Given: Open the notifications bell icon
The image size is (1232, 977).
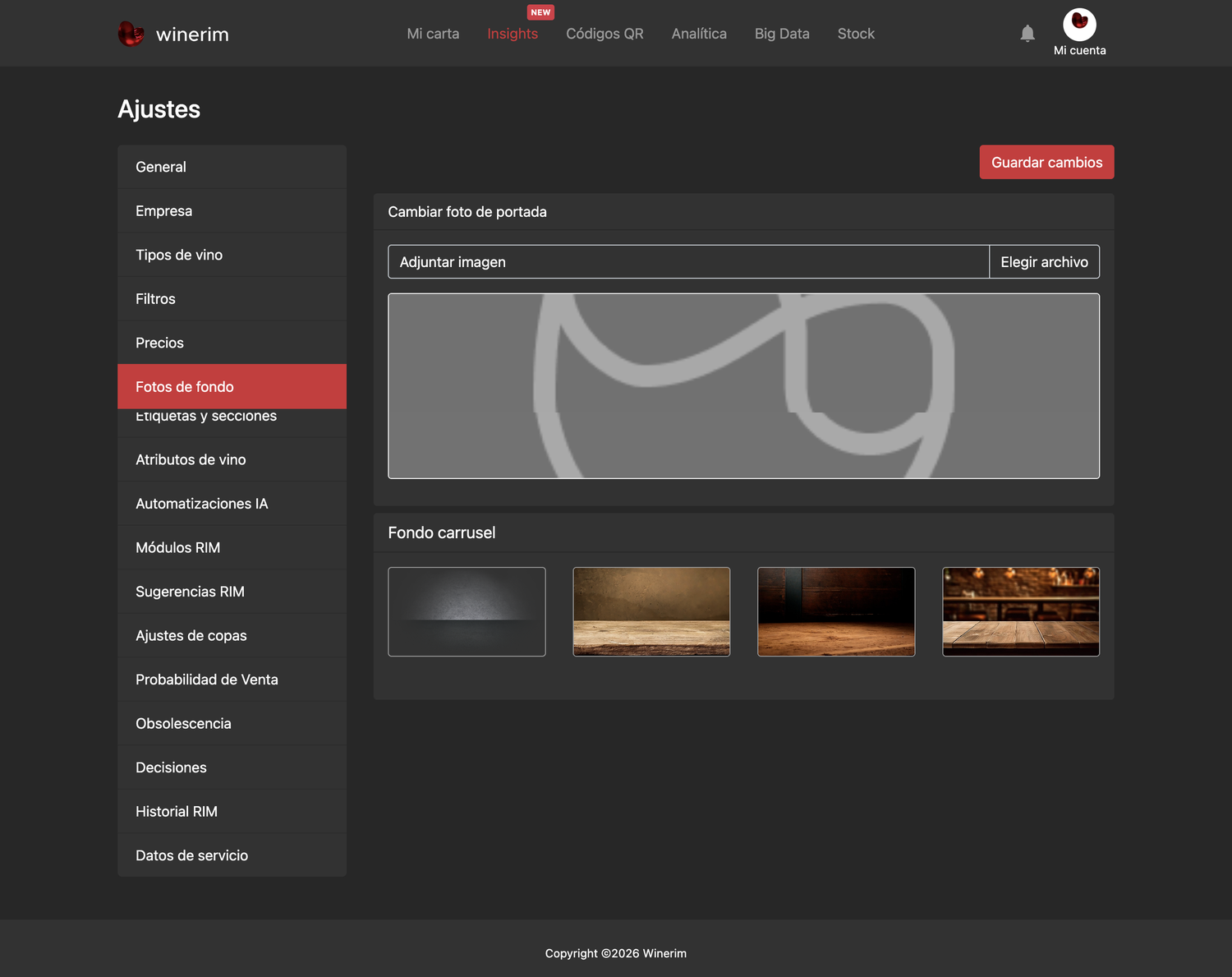Looking at the screenshot, I should [1027, 34].
